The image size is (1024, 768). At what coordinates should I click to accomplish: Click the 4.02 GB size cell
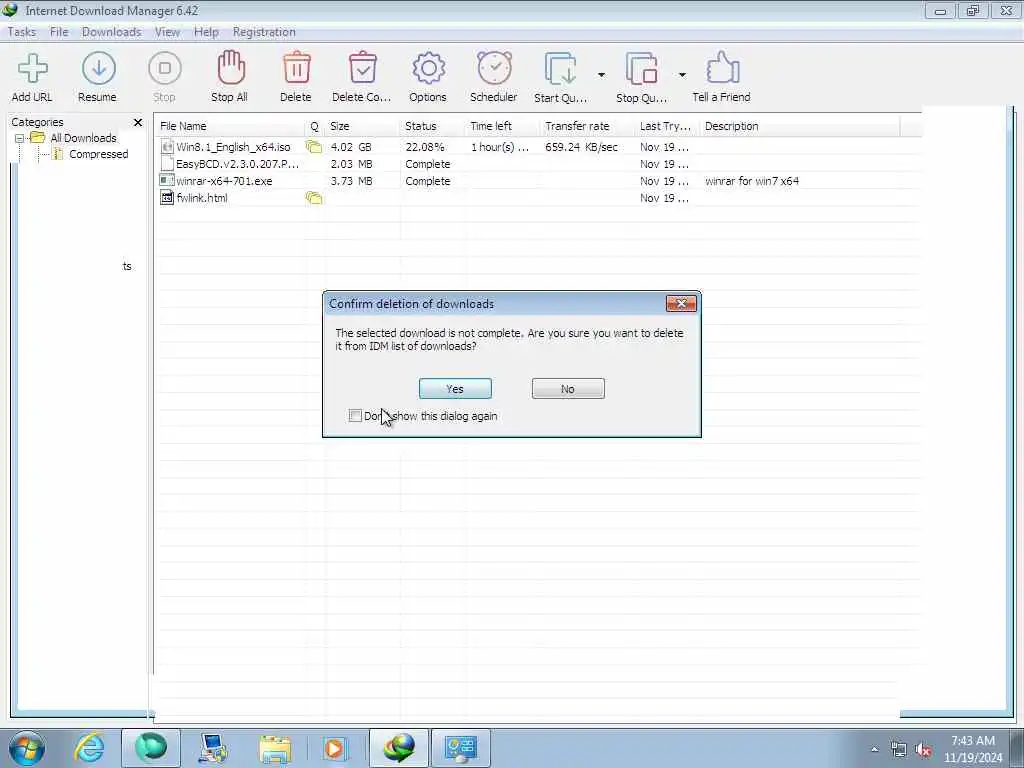(351, 147)
